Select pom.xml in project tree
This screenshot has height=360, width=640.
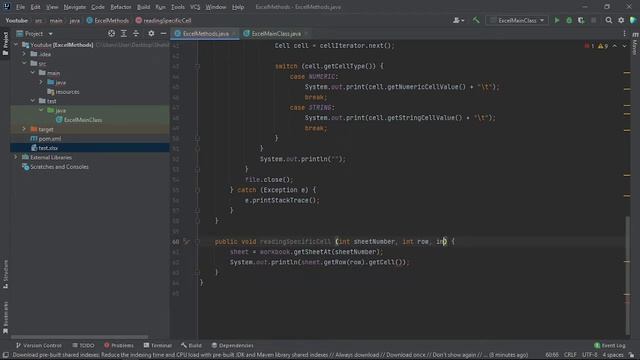click(x=50, y=139)
